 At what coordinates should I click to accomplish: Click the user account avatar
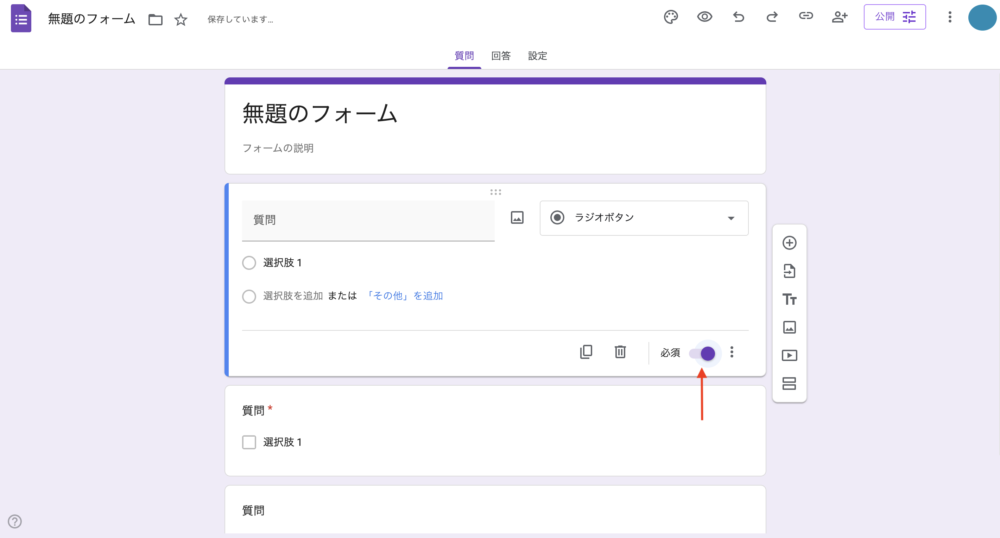coord(982,17)
